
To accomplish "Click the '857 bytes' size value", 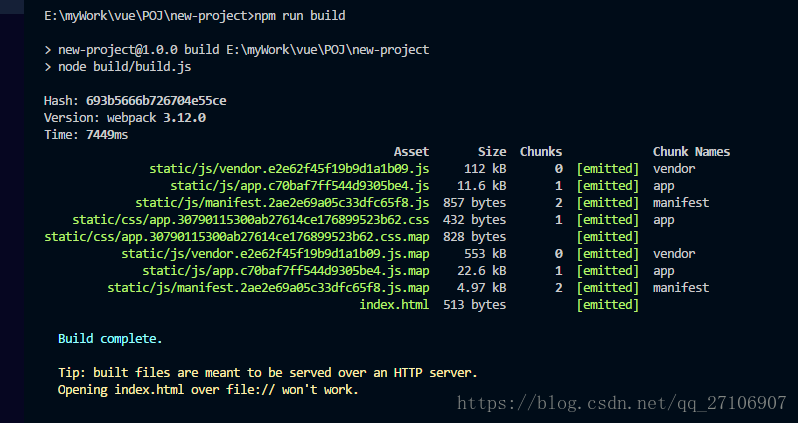I will [475, 203].
